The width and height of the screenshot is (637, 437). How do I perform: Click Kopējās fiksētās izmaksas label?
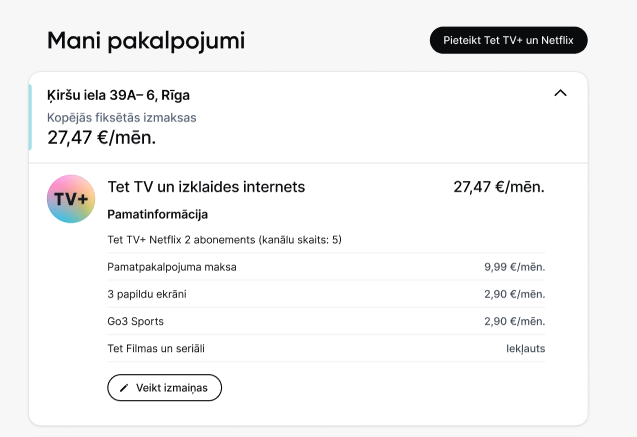point(121,117)
